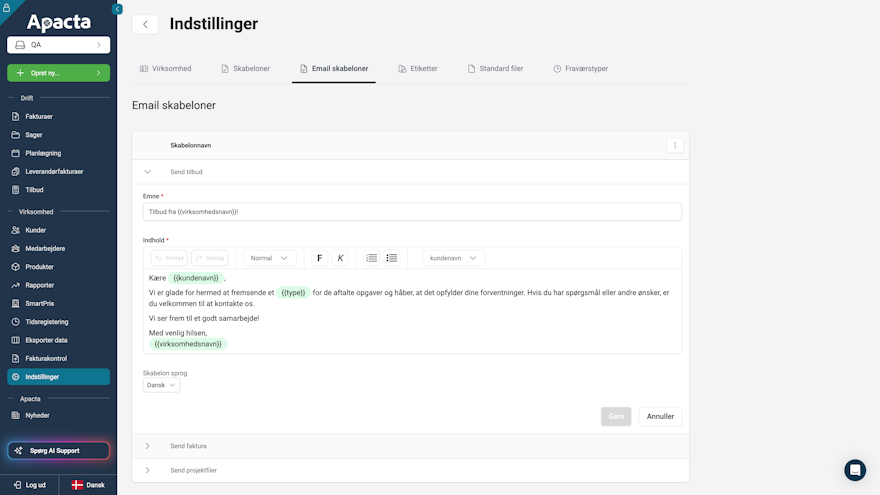Click the 'Vi ser frem til et godt samarbejde!' line
Viewport: 880px width, 495px height.
tap(204, 318)
